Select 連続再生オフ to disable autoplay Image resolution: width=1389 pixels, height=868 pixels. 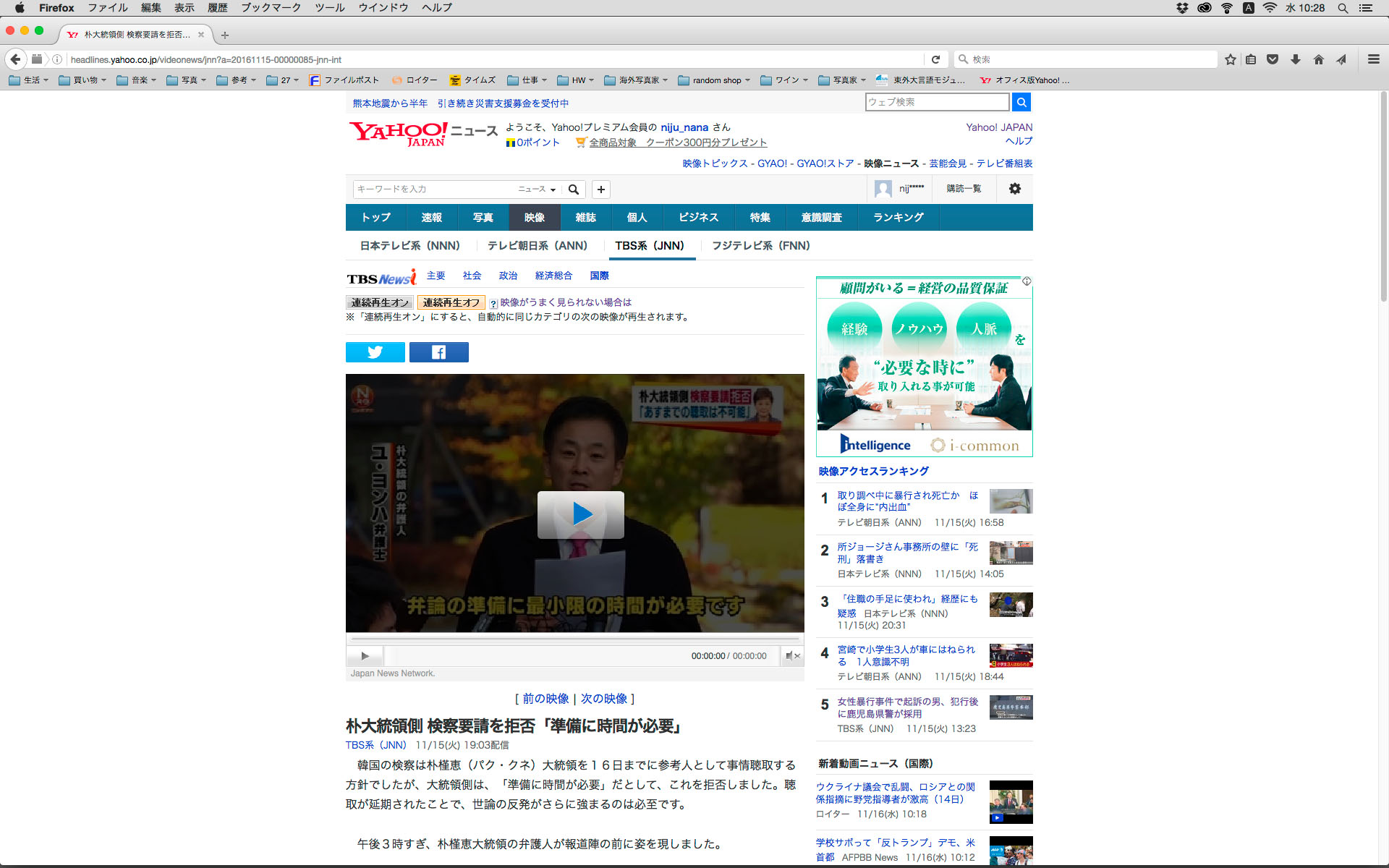(x=451, y=302)
